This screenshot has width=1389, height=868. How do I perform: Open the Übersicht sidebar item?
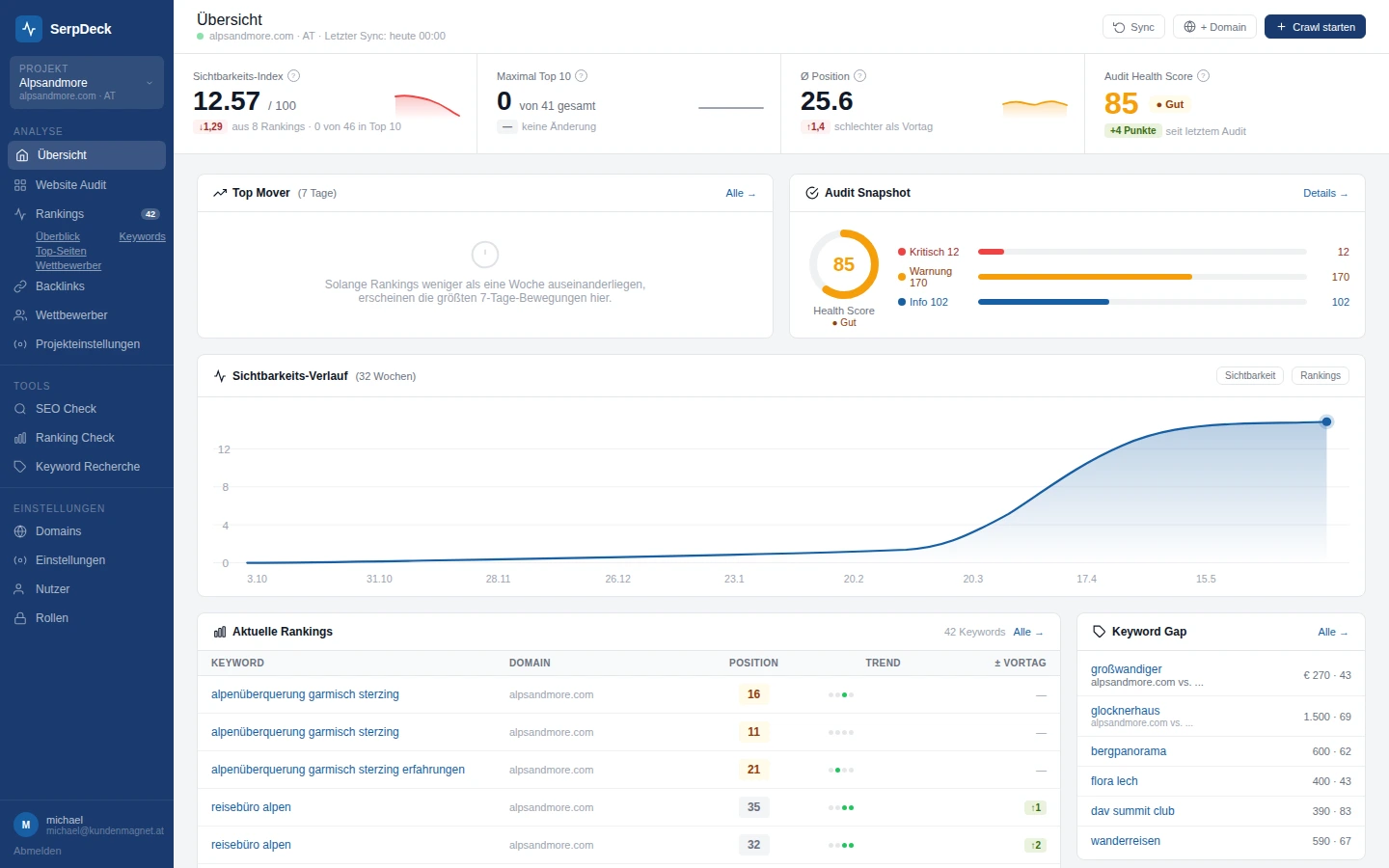(x=87, y=155)
